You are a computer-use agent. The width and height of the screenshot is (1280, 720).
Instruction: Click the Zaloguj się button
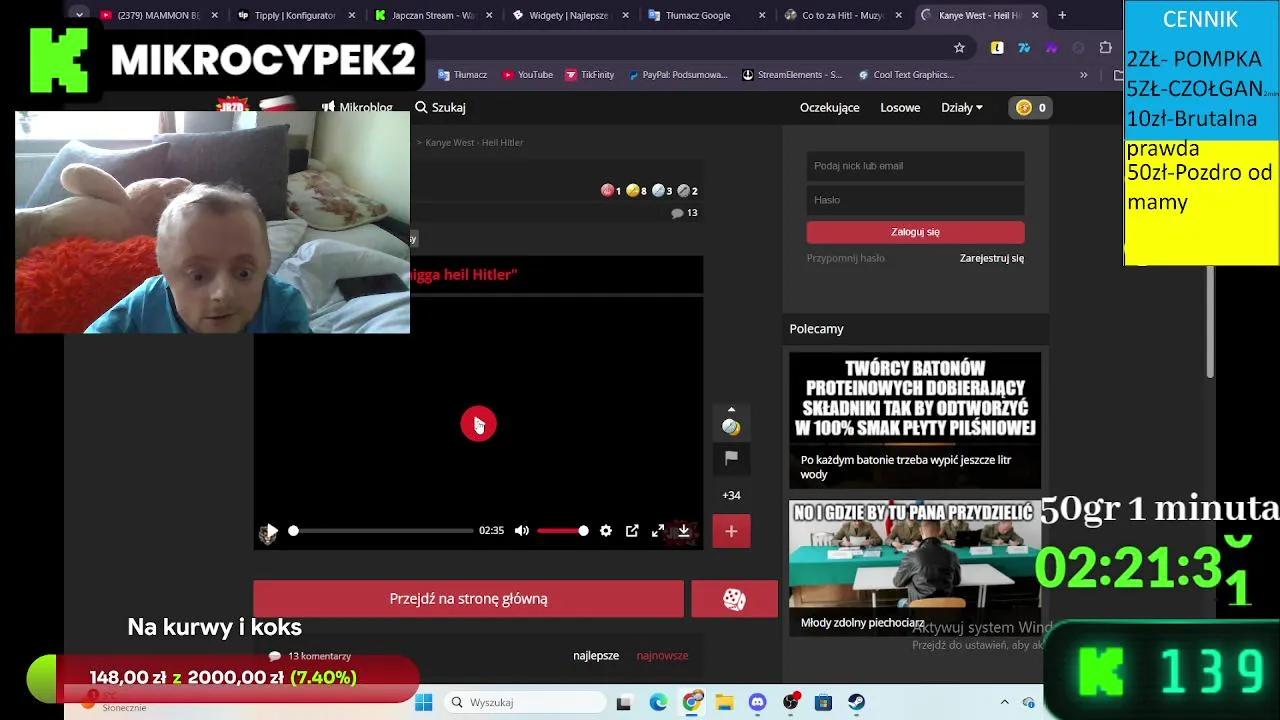click(x=915, y=232)
